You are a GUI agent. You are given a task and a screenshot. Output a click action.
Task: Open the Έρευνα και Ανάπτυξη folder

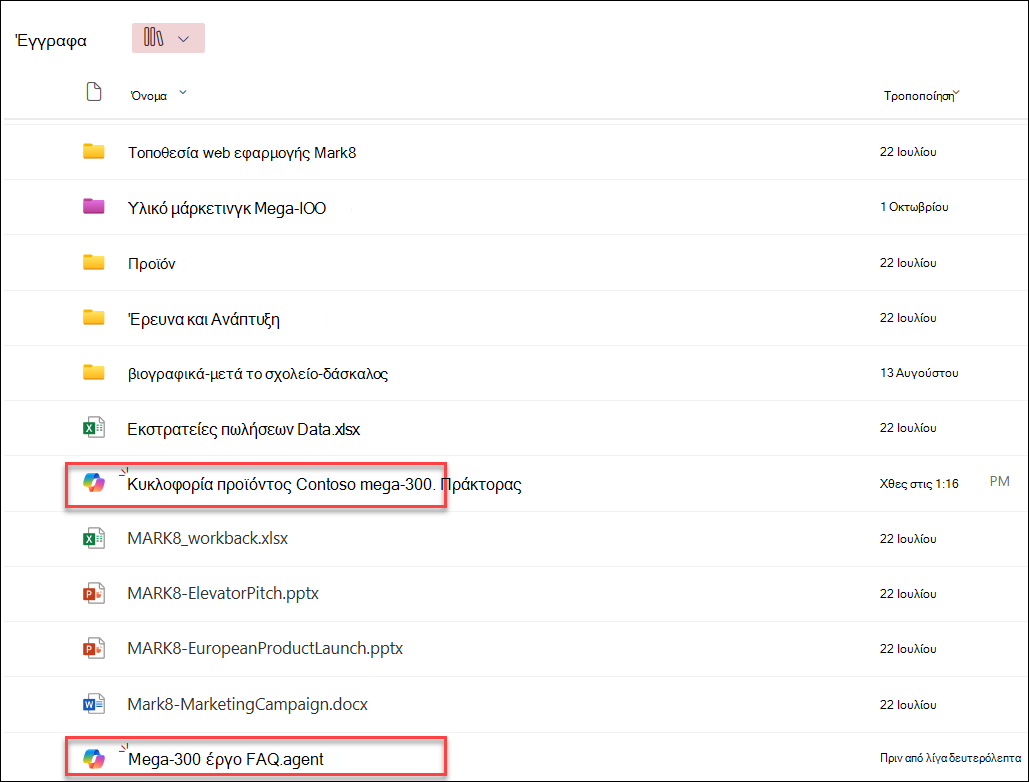click(204, 319)
